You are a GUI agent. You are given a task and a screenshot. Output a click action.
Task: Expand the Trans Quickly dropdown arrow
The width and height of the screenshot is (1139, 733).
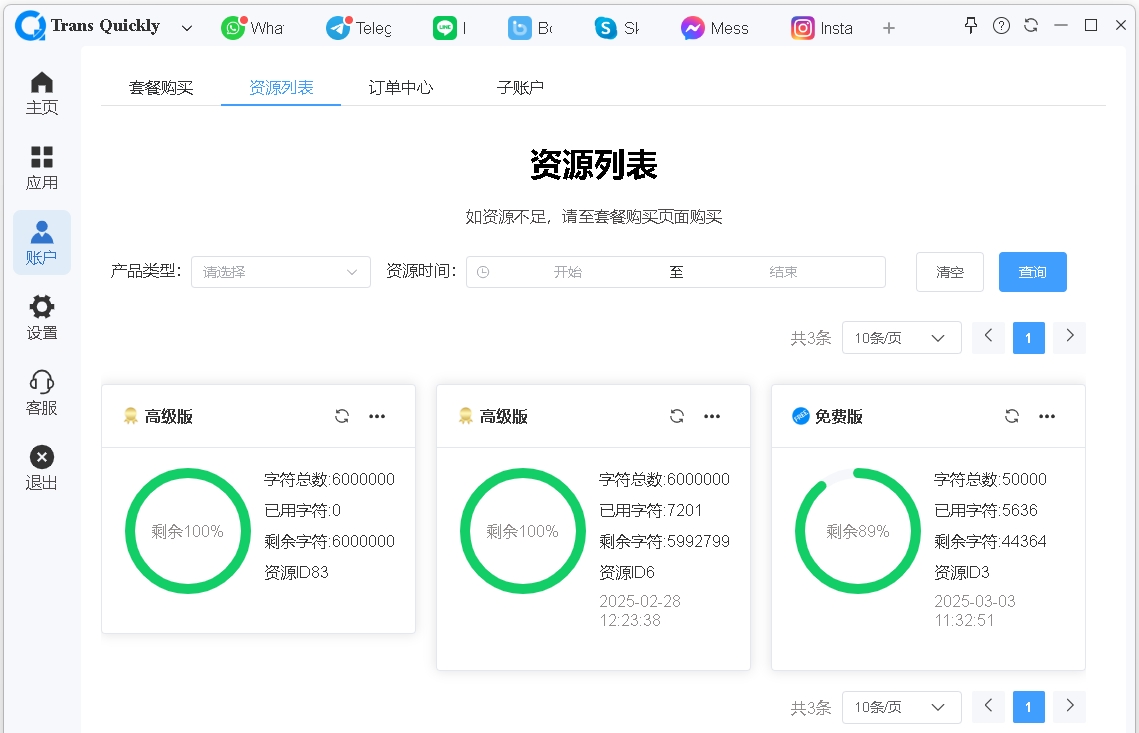point(187,28)
